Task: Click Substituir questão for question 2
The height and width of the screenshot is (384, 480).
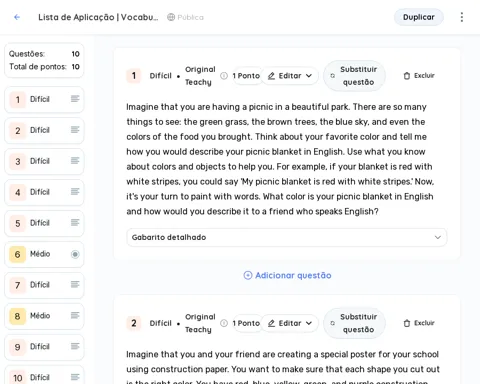Action: point(354,323)
